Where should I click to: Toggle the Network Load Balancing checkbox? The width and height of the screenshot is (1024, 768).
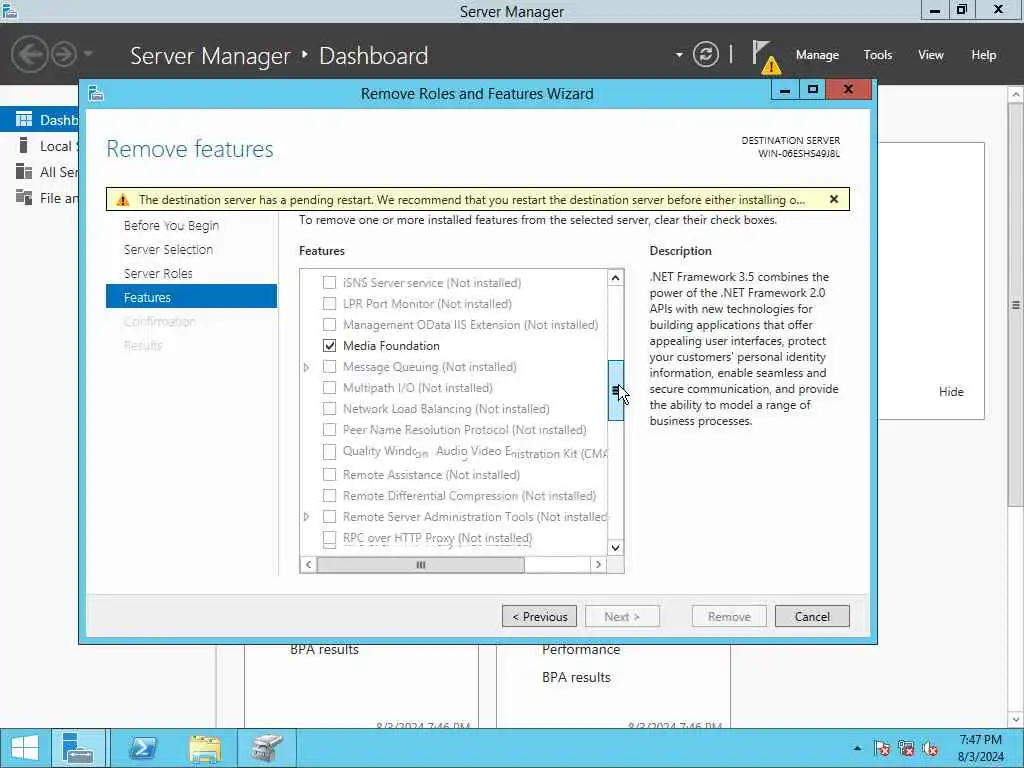pos(330,409)
